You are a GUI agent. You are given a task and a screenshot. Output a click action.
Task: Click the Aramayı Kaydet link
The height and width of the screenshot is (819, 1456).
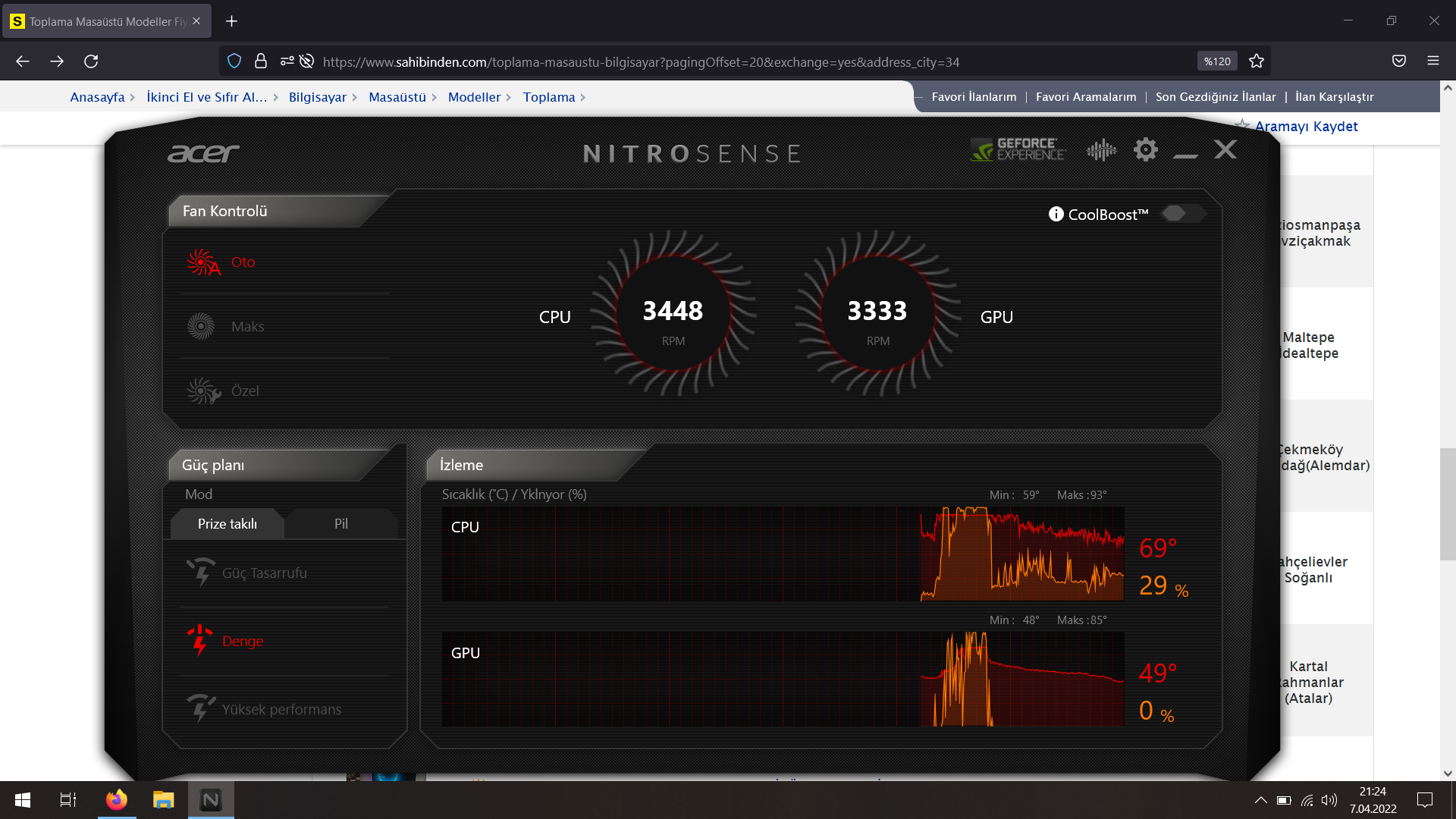tap(1306, 127)
